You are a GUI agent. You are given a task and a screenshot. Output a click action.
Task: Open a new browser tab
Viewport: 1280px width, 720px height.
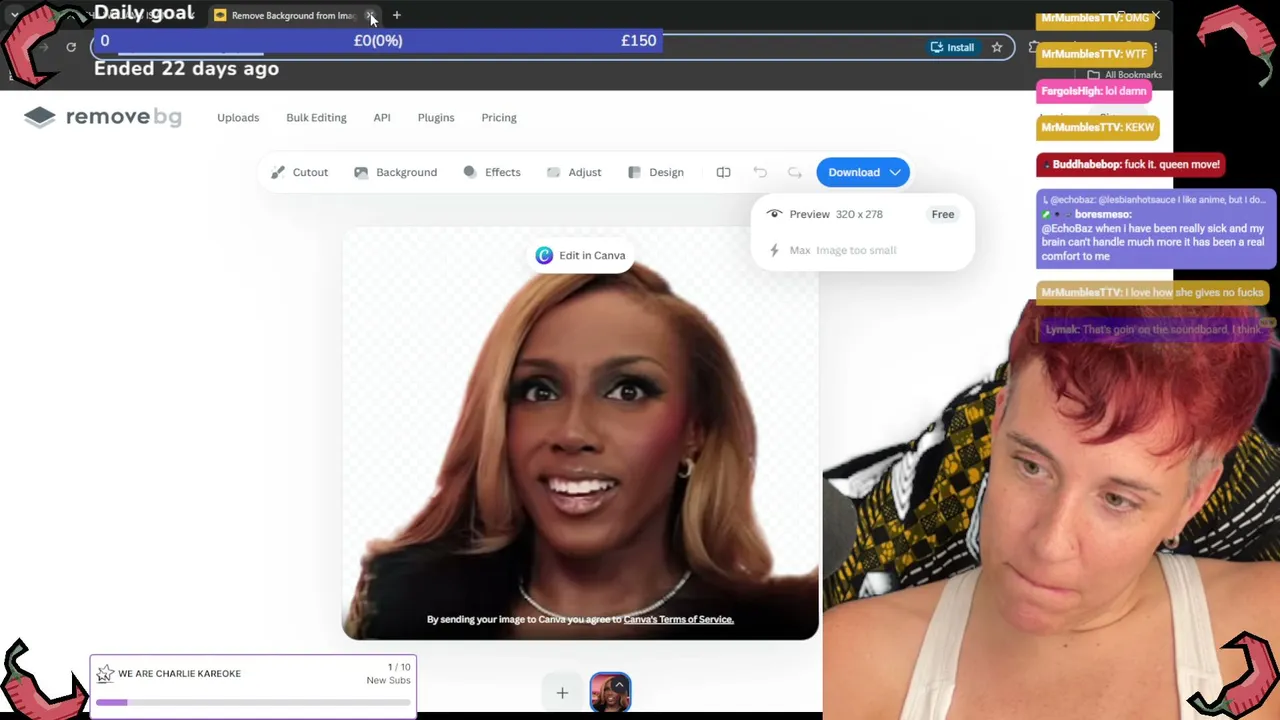(397, 15)
